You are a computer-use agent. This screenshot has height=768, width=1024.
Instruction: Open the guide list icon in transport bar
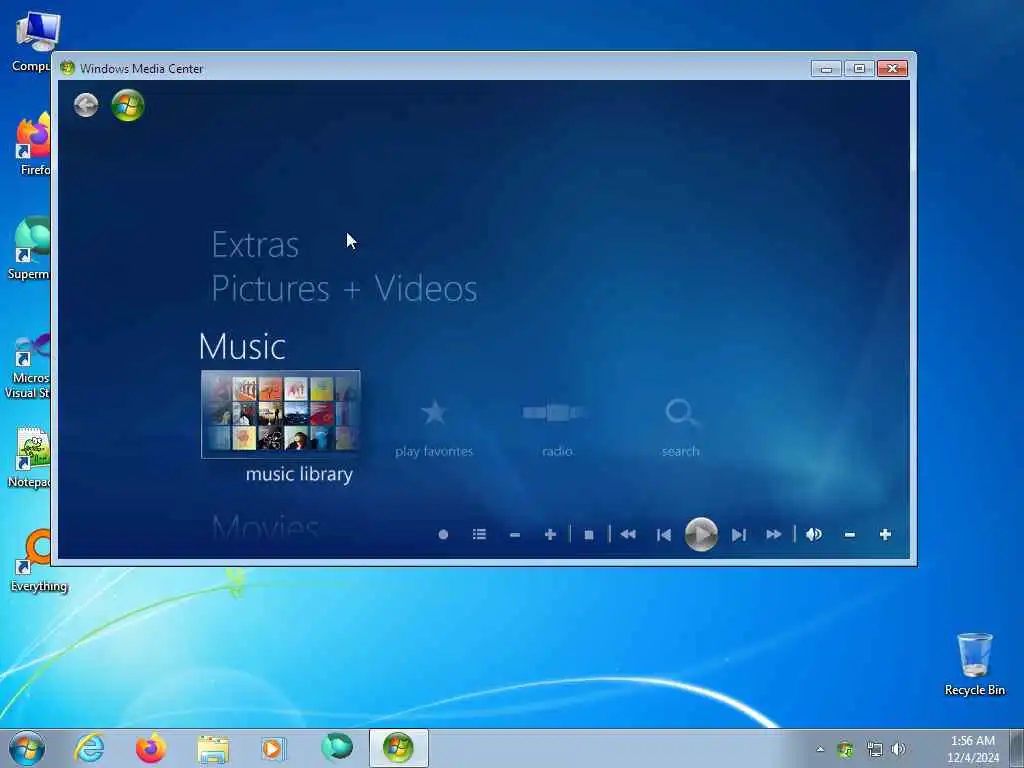coord(479,535)
